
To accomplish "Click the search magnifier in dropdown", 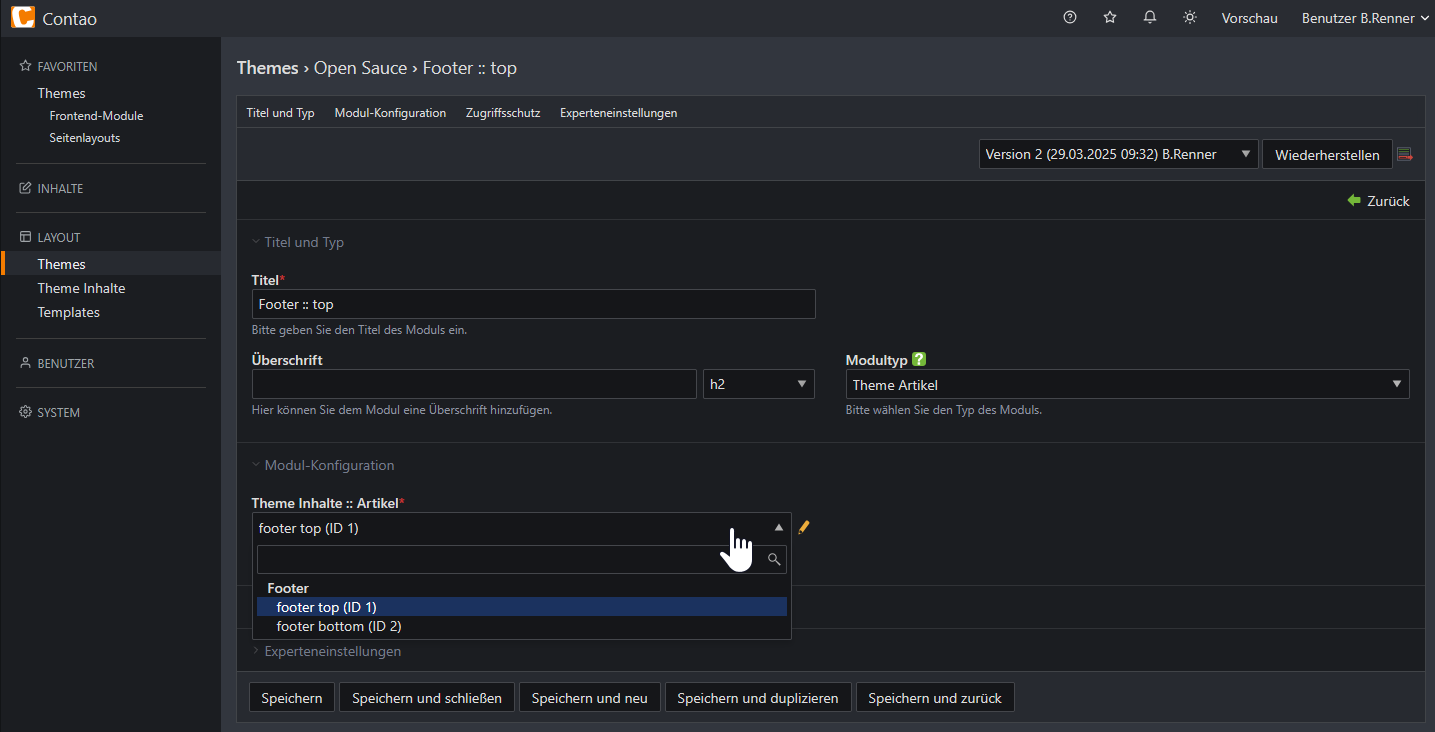I will coord(774,559).
